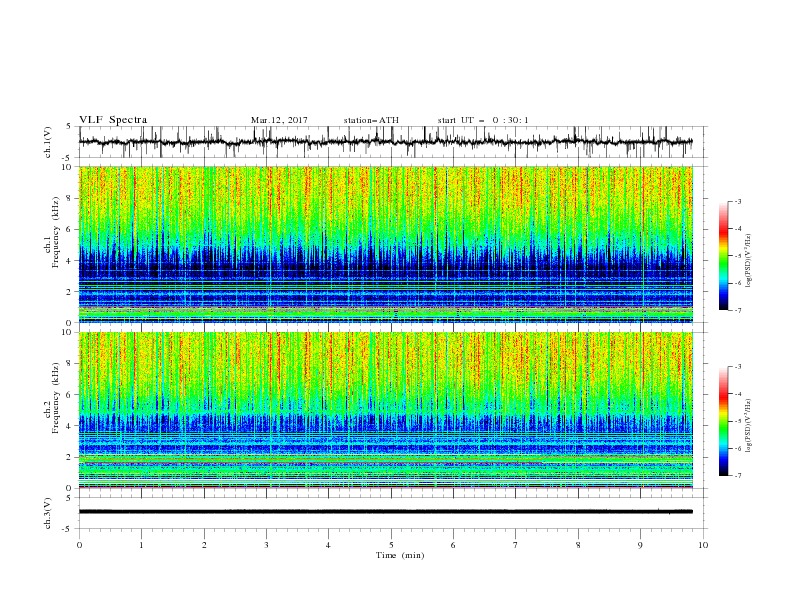The image size is (792, 612).
Task: Select the "Mar.12, 2017" date label
Action: pos(279,120)
